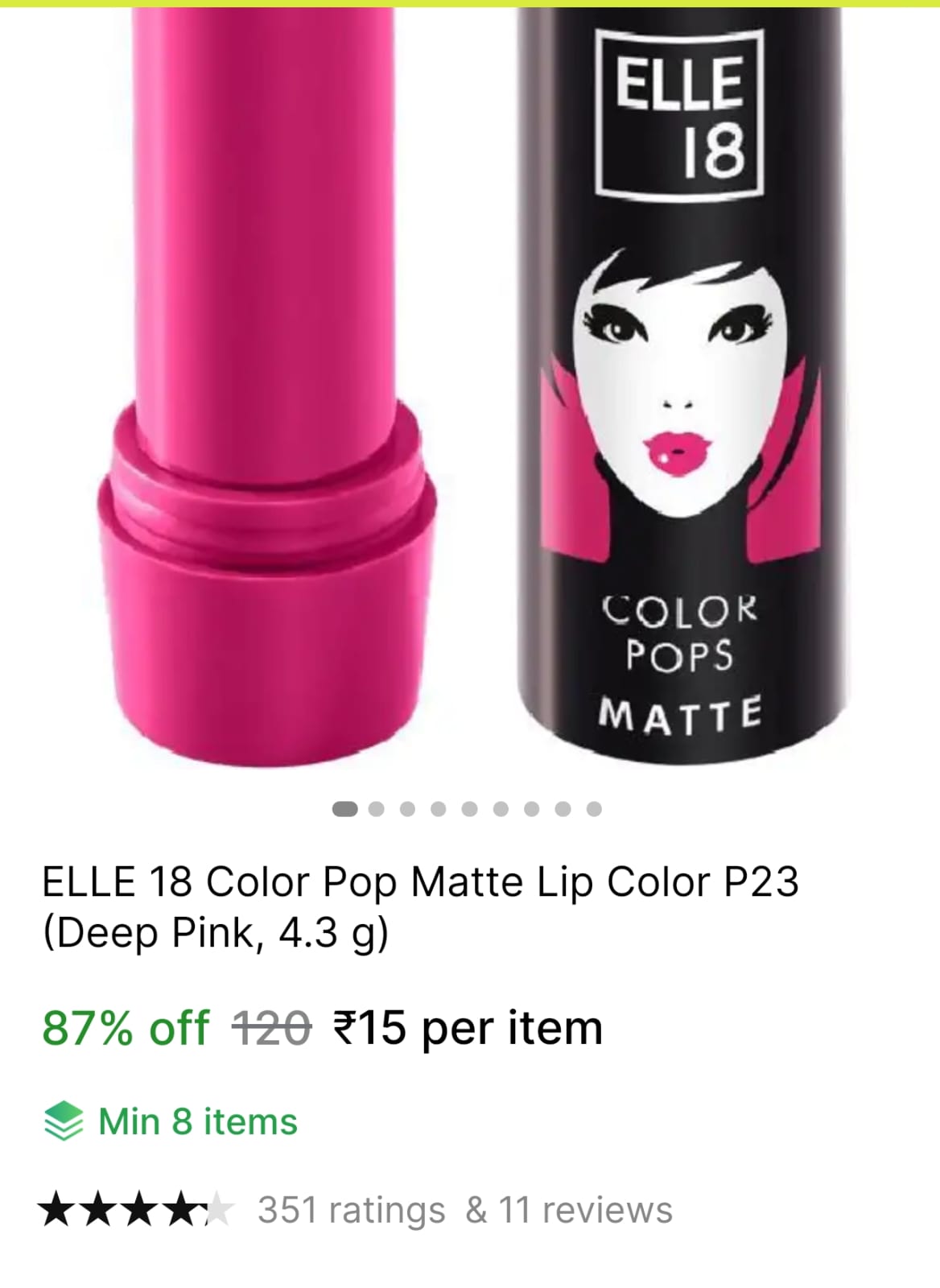
Task: Jump to the second image carousel dot
Action: [x=376, y=809]
